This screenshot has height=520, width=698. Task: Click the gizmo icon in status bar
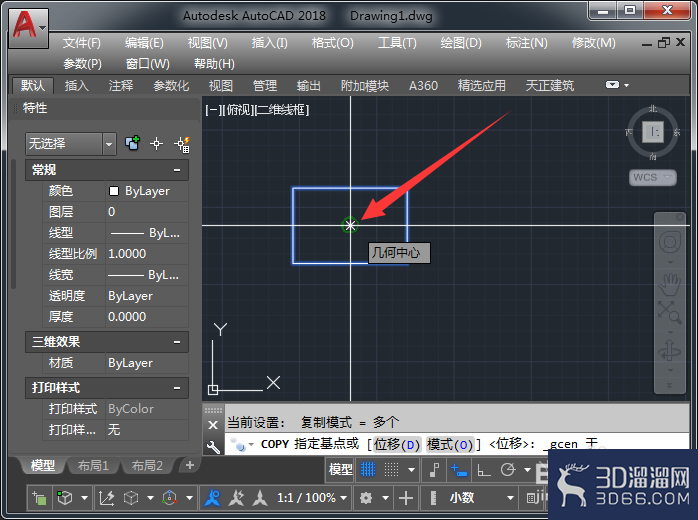click(170, 498)
